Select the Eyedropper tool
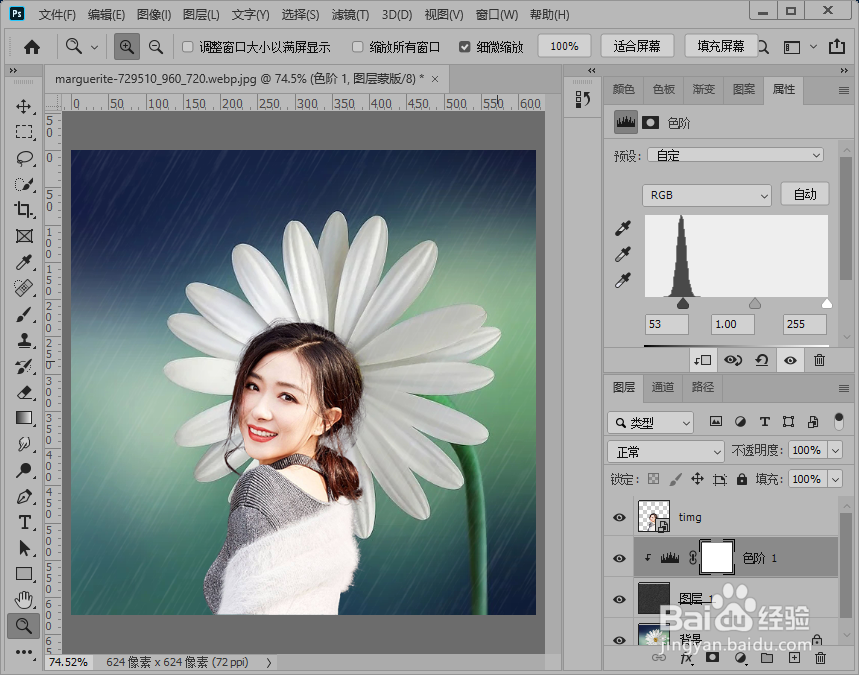The image size is (859, 675). click(x=23, y=262)
